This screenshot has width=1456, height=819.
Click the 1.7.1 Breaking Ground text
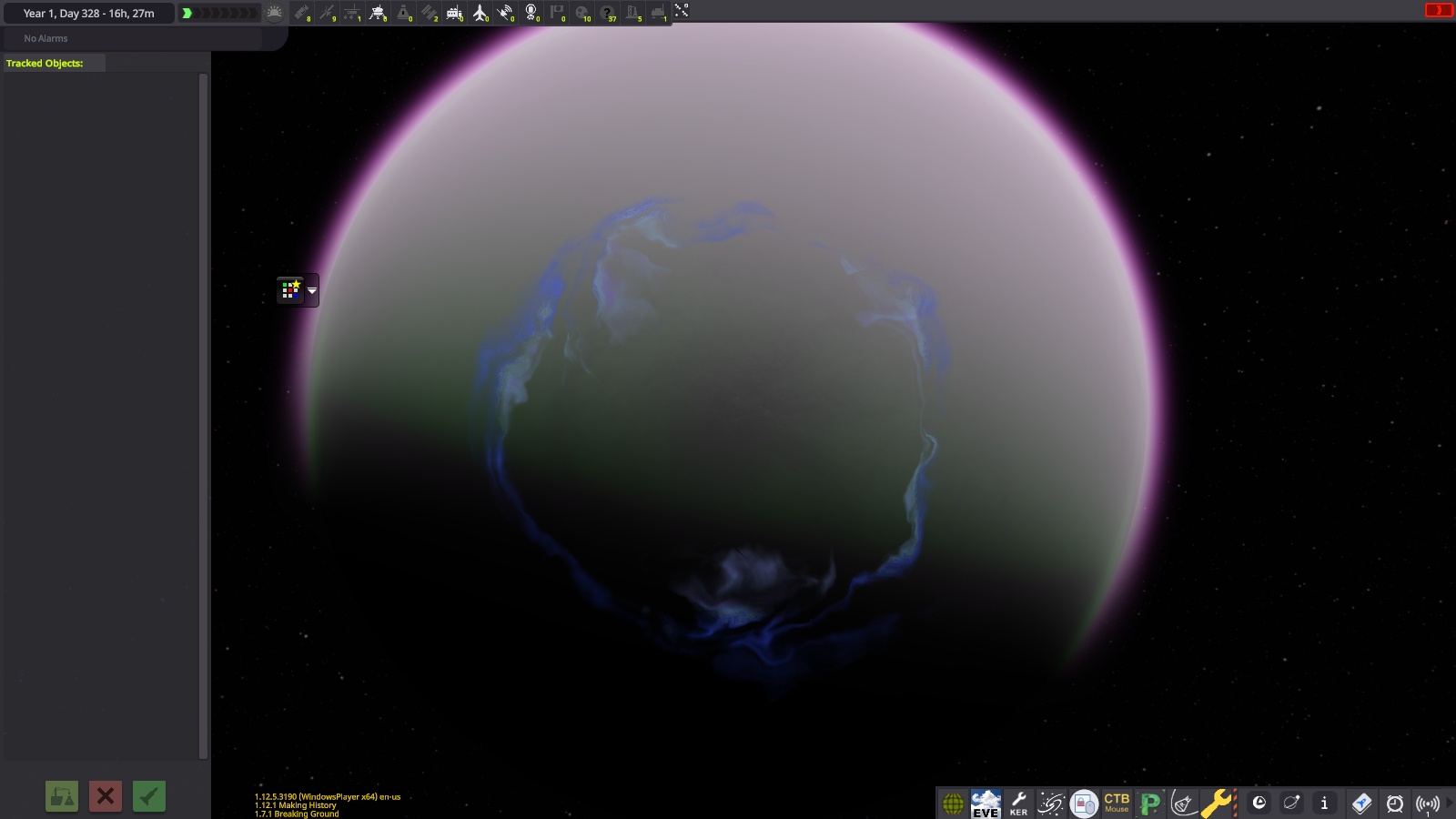coord(297,814)
